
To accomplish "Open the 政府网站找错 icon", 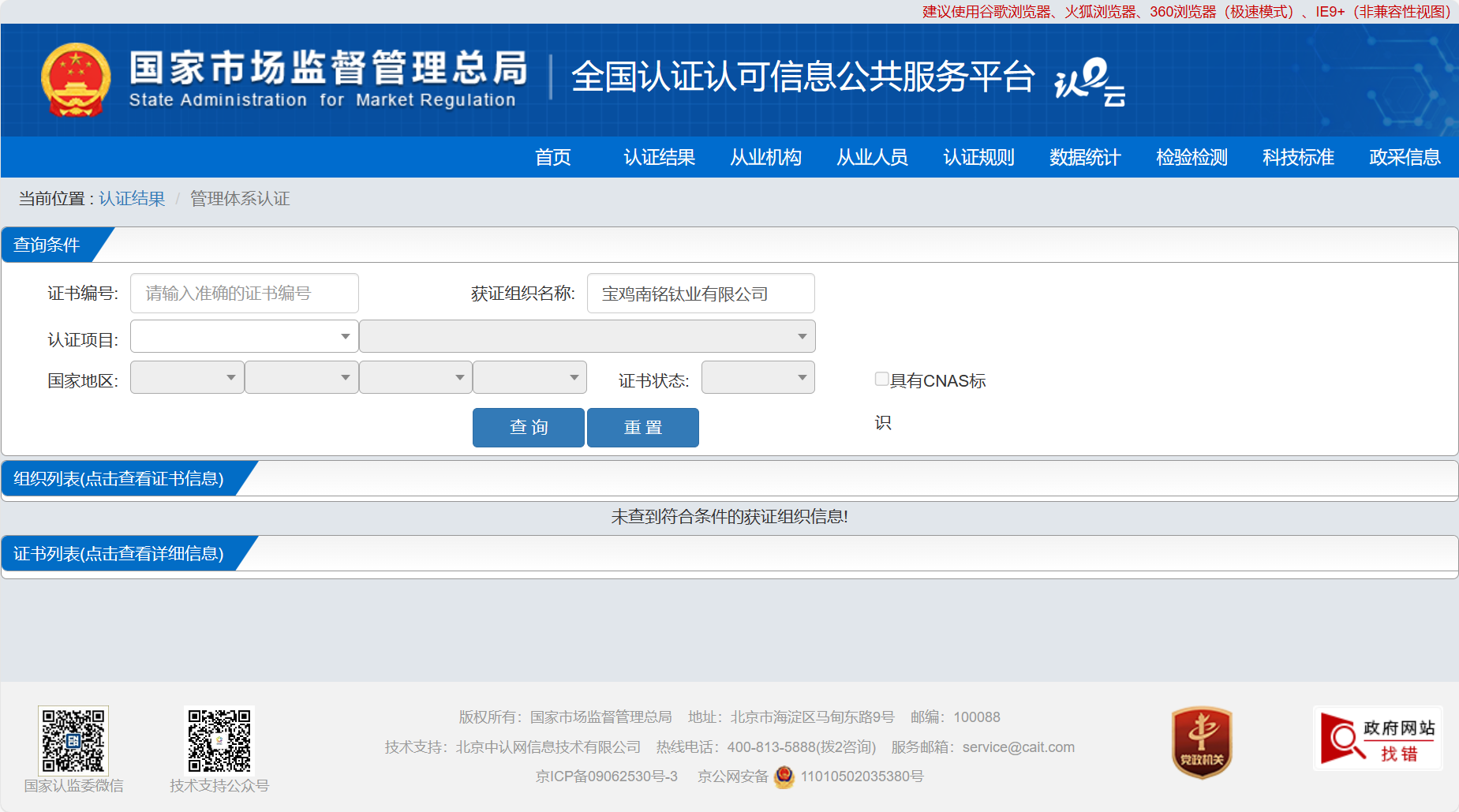I will coord(1377,739).
